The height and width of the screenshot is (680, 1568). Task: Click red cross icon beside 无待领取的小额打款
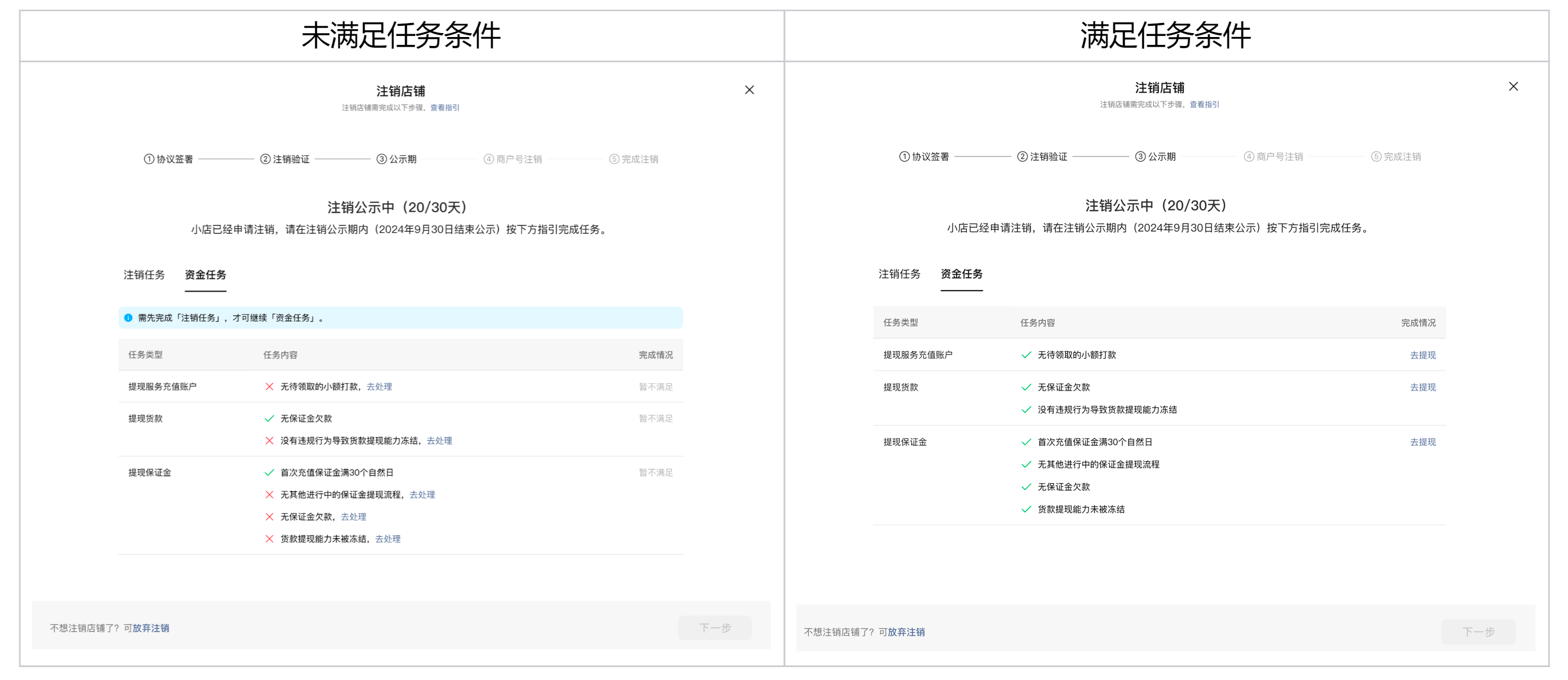pos(269,387)
